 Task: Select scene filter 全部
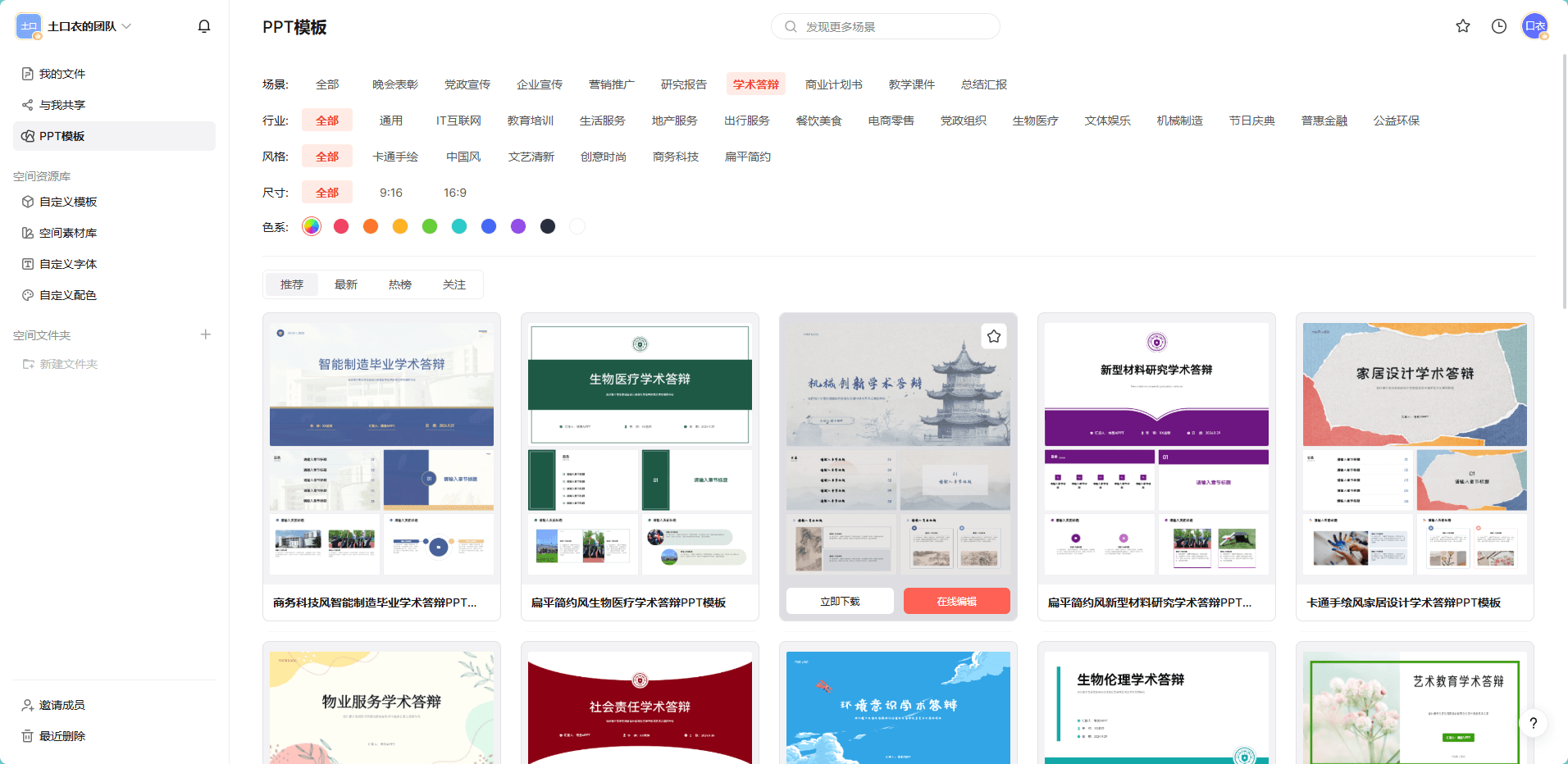[x=327, y=84]
